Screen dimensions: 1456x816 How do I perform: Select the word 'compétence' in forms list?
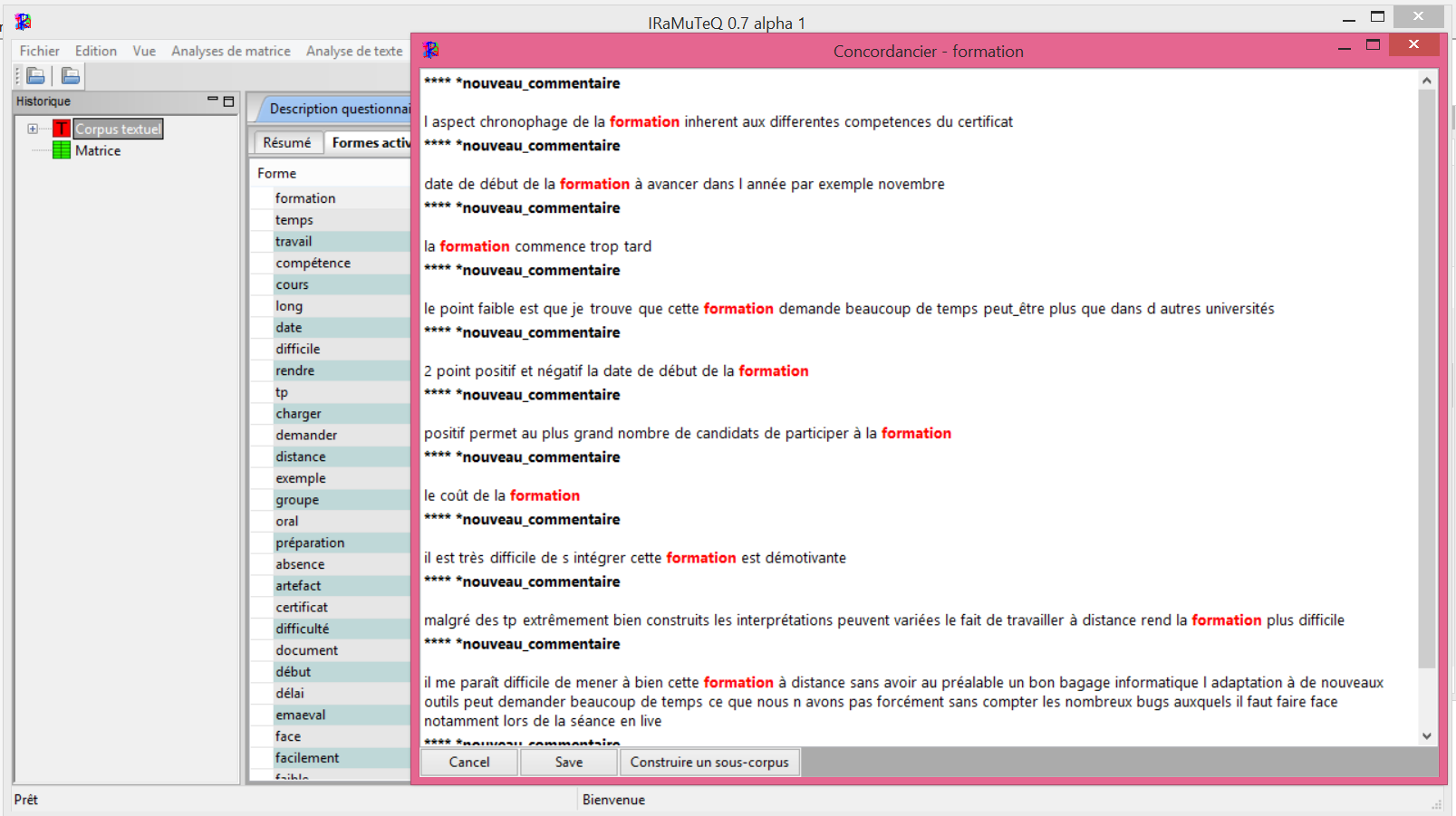[313, 263]
